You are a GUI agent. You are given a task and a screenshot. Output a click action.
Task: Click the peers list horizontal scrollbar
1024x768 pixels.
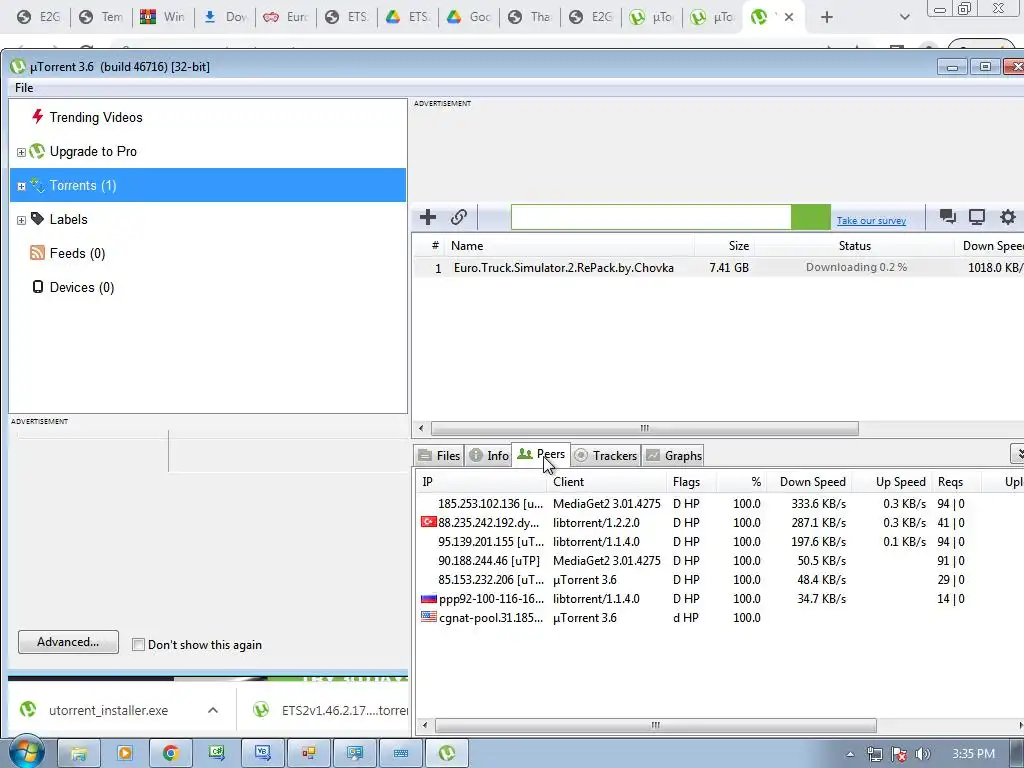click(x=656, y=725)
